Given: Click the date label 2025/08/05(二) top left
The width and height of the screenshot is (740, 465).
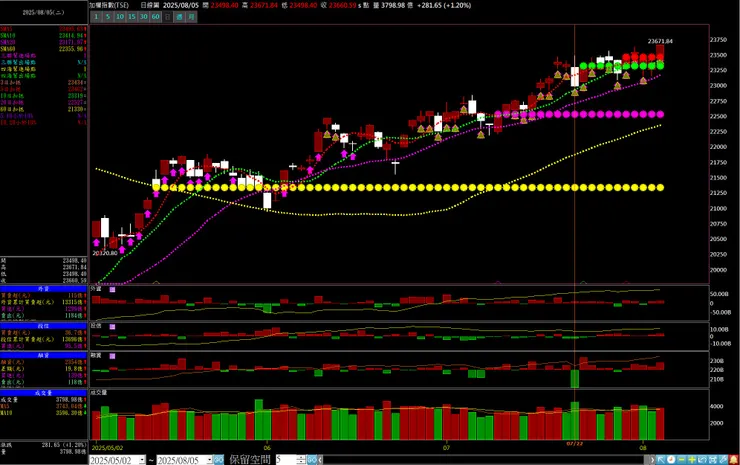Looking at the screenshot, I should tap(43, 12).
